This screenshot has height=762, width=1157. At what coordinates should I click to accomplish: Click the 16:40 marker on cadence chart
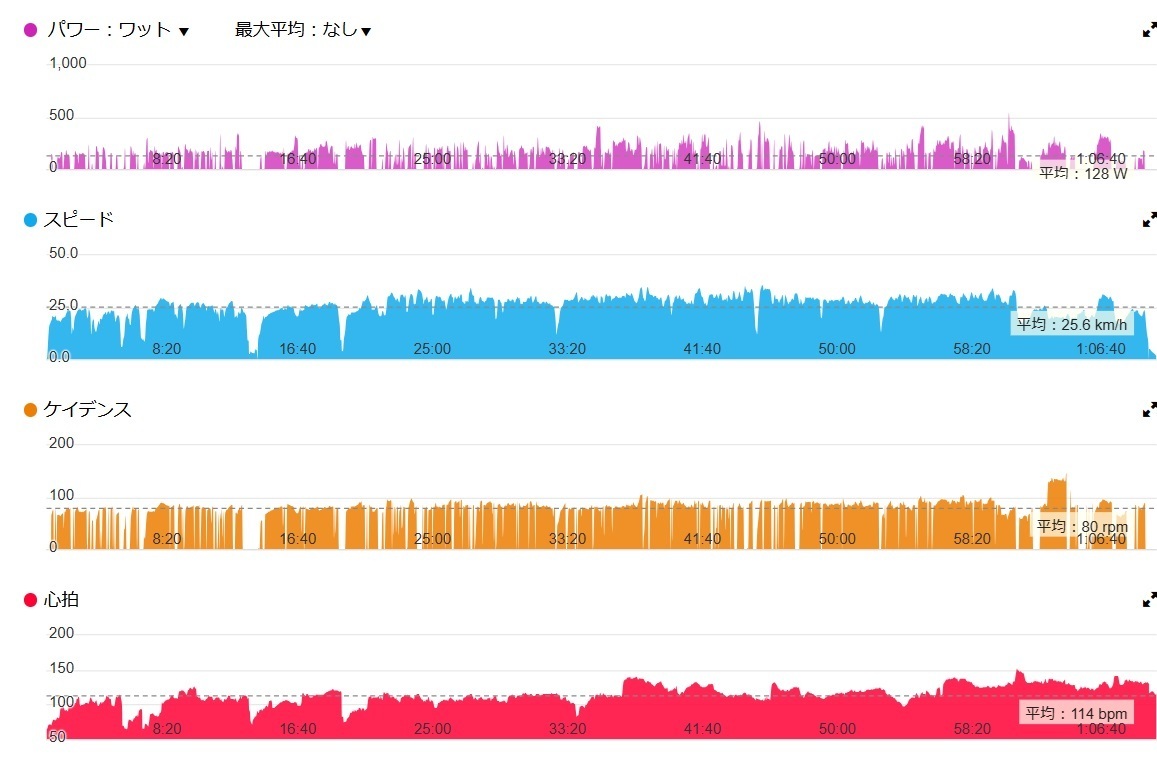click(297, 539)
